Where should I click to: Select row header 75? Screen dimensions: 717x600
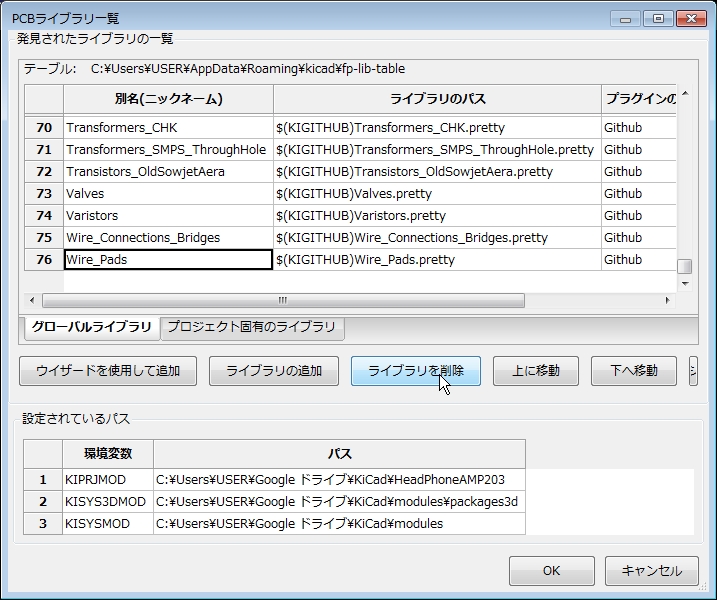point(44,237)
